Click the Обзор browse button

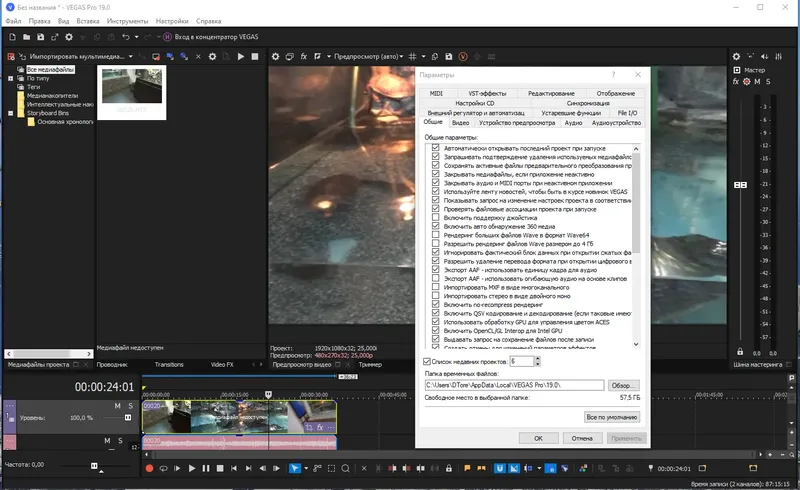623,385
